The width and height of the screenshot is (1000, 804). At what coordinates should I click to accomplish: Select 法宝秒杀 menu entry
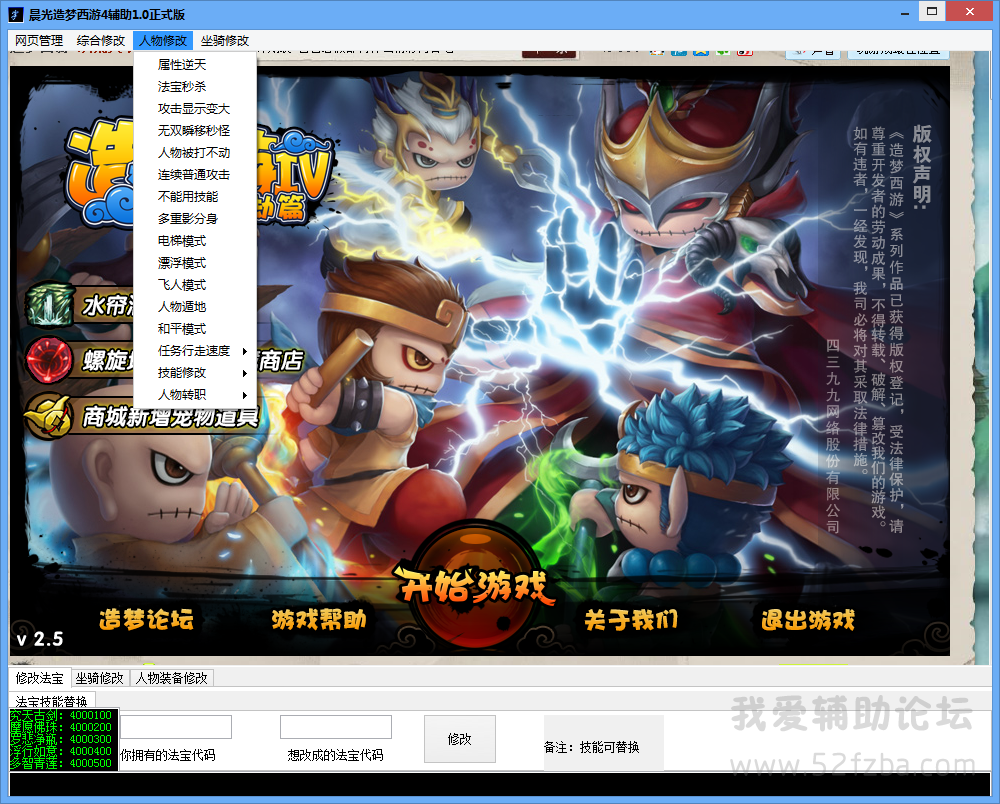(195, 87)
